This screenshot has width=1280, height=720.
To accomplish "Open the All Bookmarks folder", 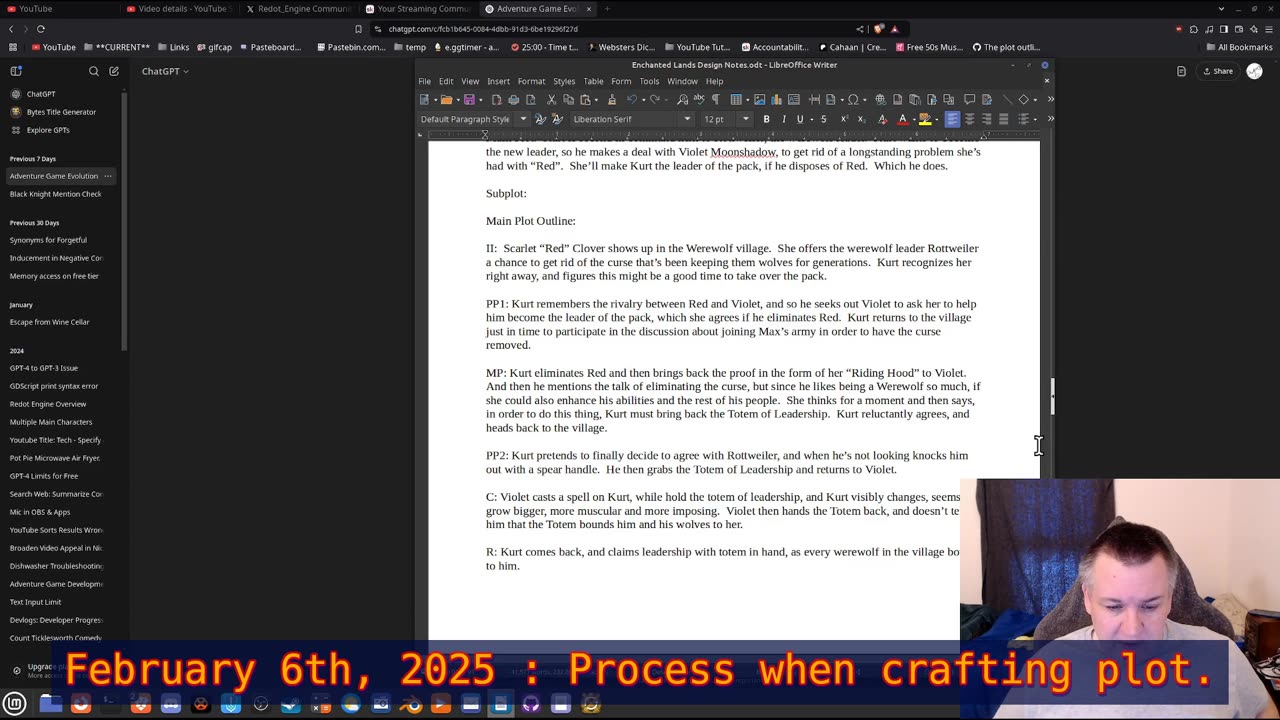I will [x=1237, y=47].
